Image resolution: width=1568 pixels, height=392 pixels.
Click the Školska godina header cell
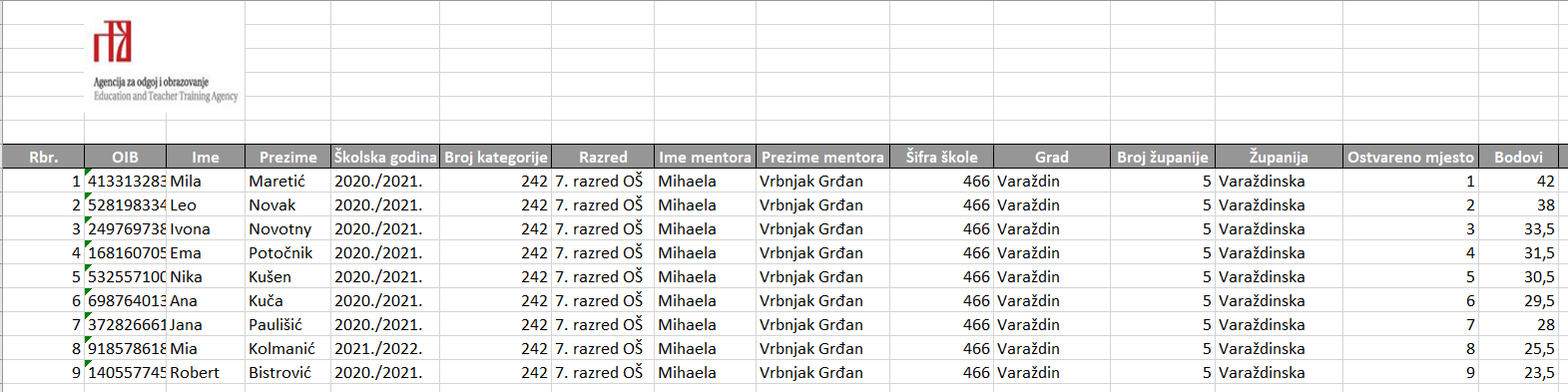385,157
